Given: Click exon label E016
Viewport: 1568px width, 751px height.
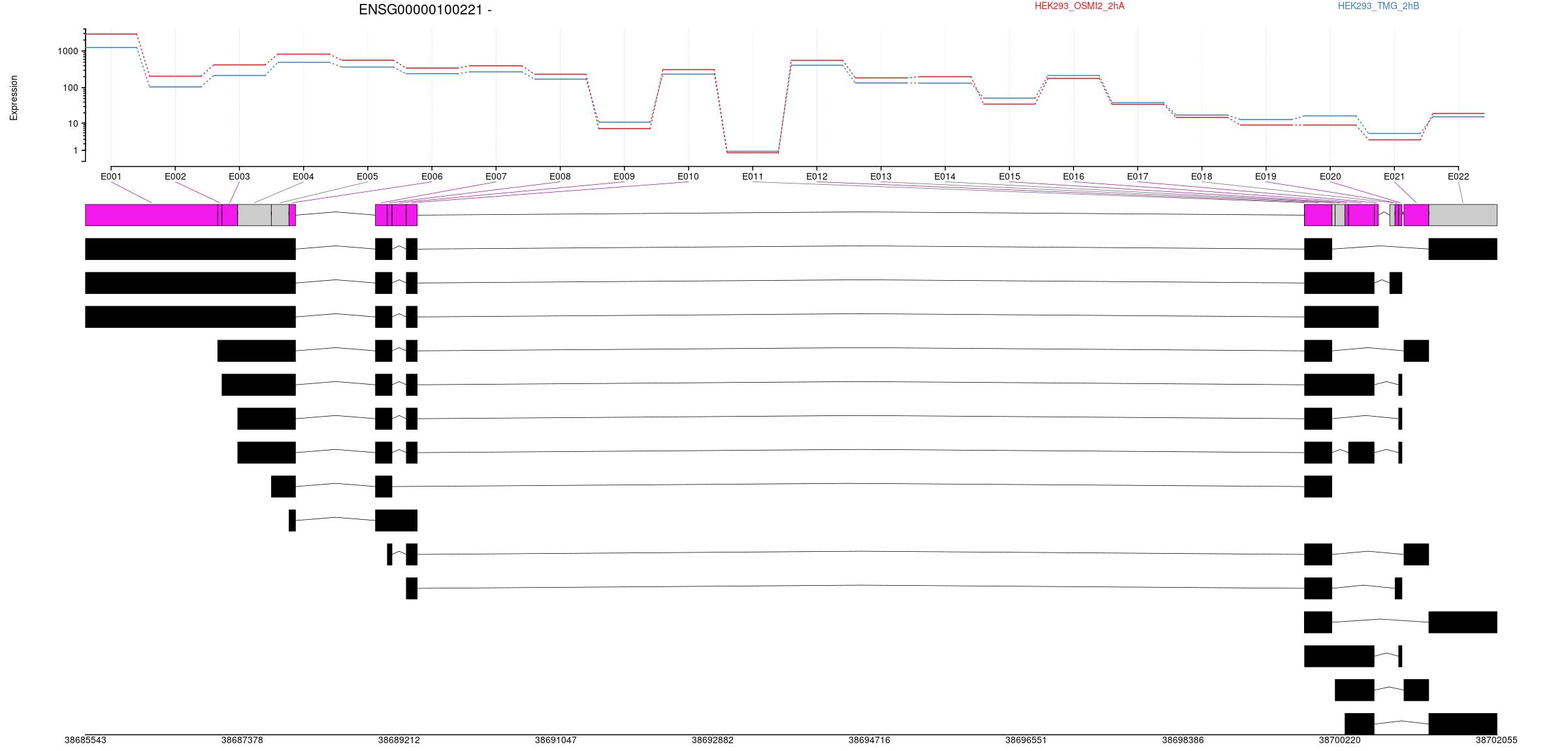Looking at the screenshot, I should 1073,176.
